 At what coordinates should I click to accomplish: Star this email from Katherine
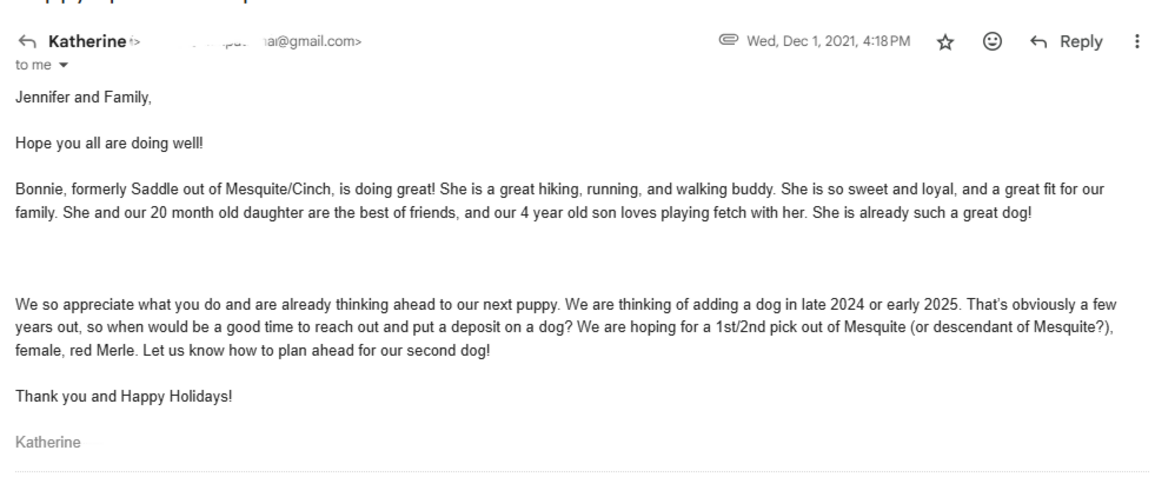(x=945, y=42)
